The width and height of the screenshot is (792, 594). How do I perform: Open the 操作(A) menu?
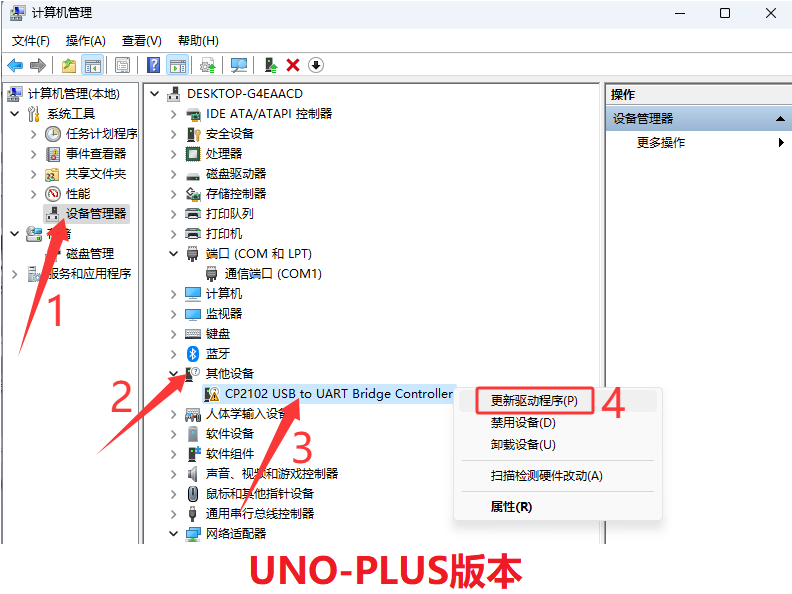click(x=86, y=41)
